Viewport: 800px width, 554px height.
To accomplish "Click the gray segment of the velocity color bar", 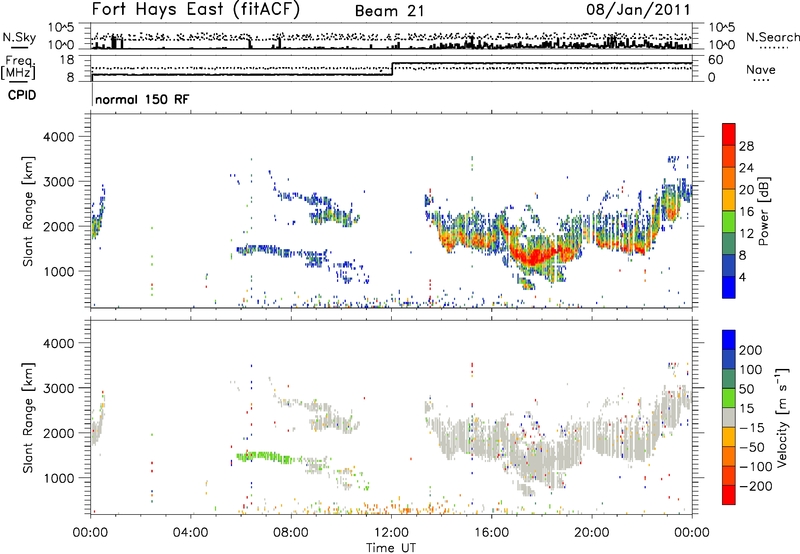I will [729, 418].
